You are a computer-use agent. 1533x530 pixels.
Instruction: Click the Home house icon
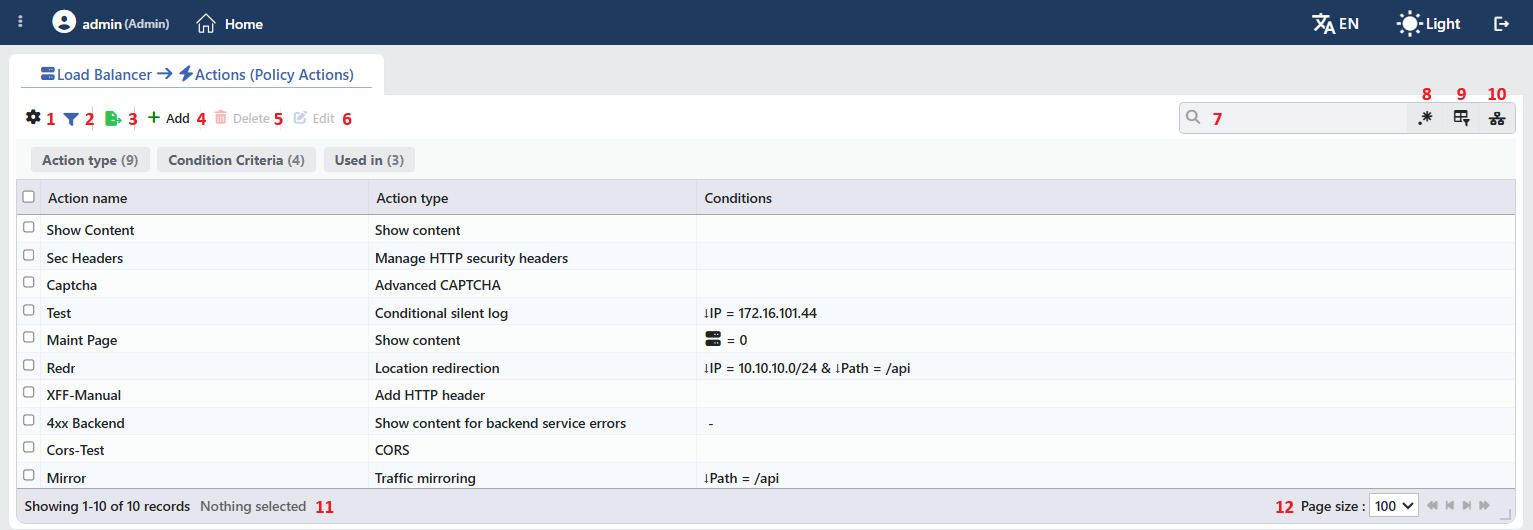(206, 23)
